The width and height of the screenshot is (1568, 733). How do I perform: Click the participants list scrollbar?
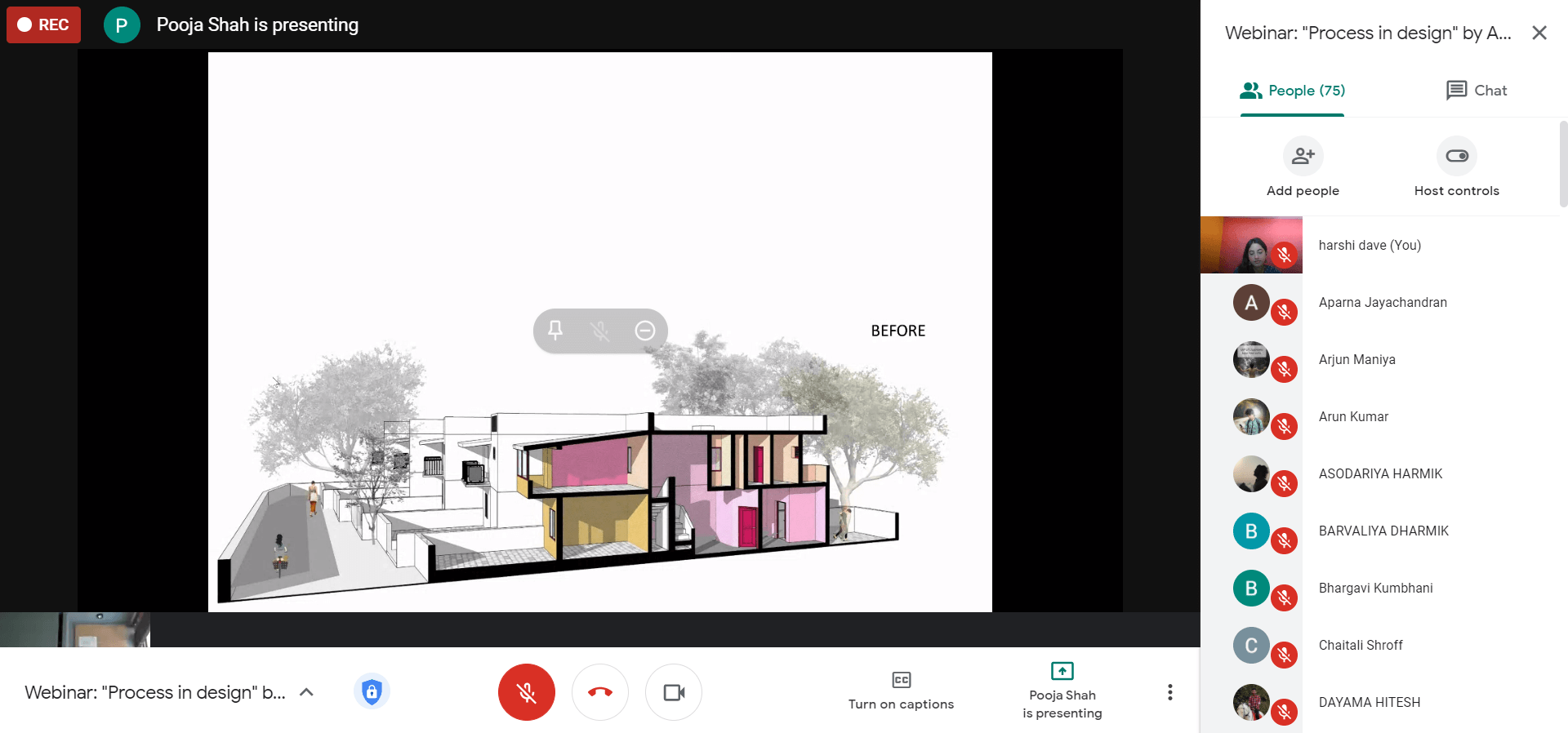[x=1563, y=163]
